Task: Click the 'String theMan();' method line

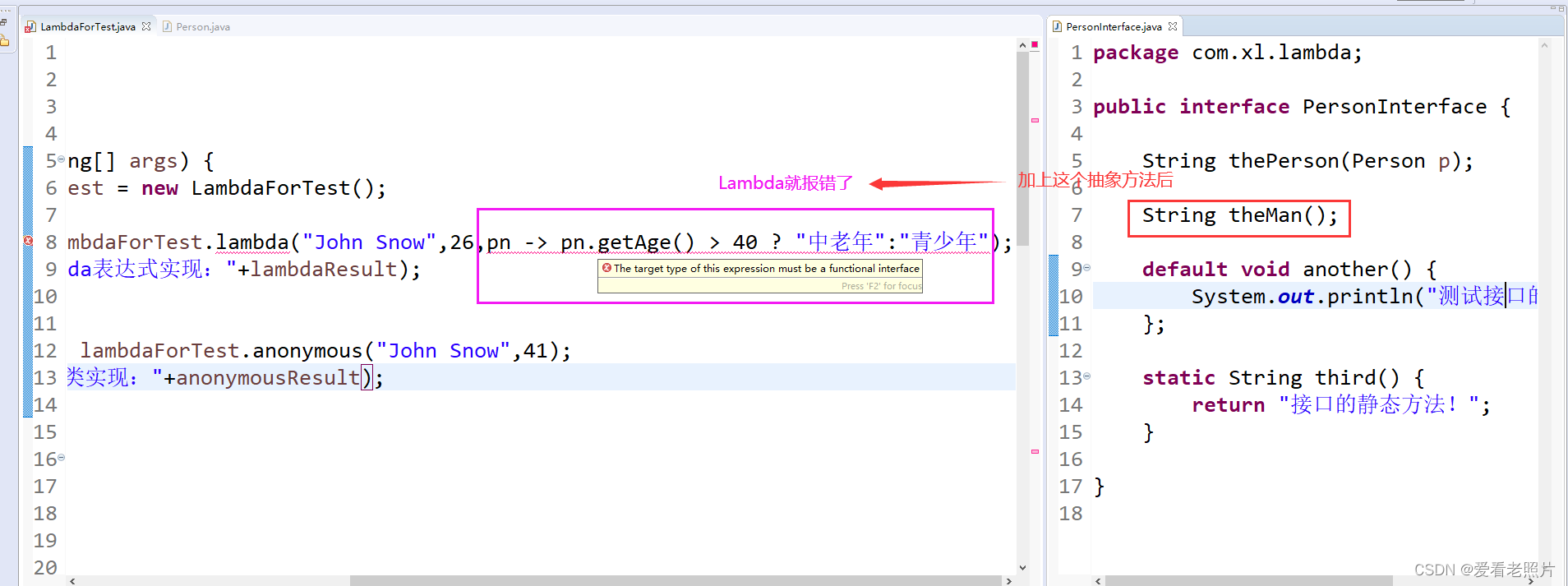Action: (1240, 215)
